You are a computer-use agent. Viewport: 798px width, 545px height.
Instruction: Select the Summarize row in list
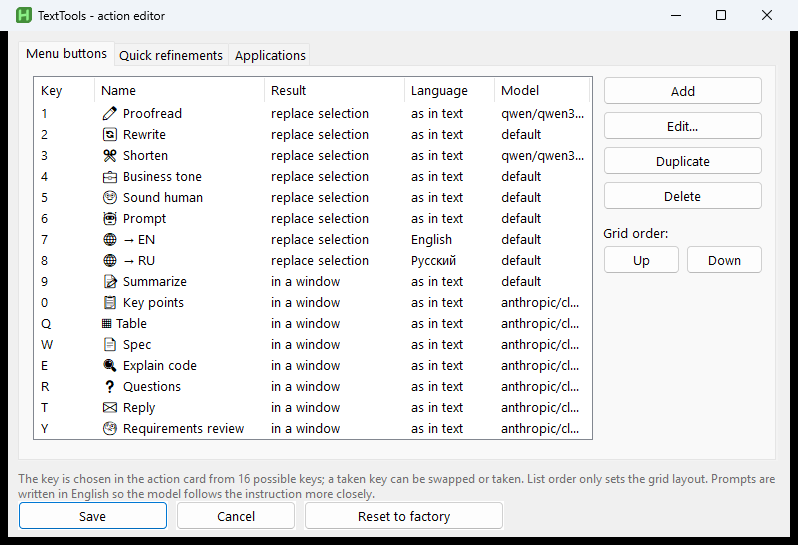(x=312, y=281)
